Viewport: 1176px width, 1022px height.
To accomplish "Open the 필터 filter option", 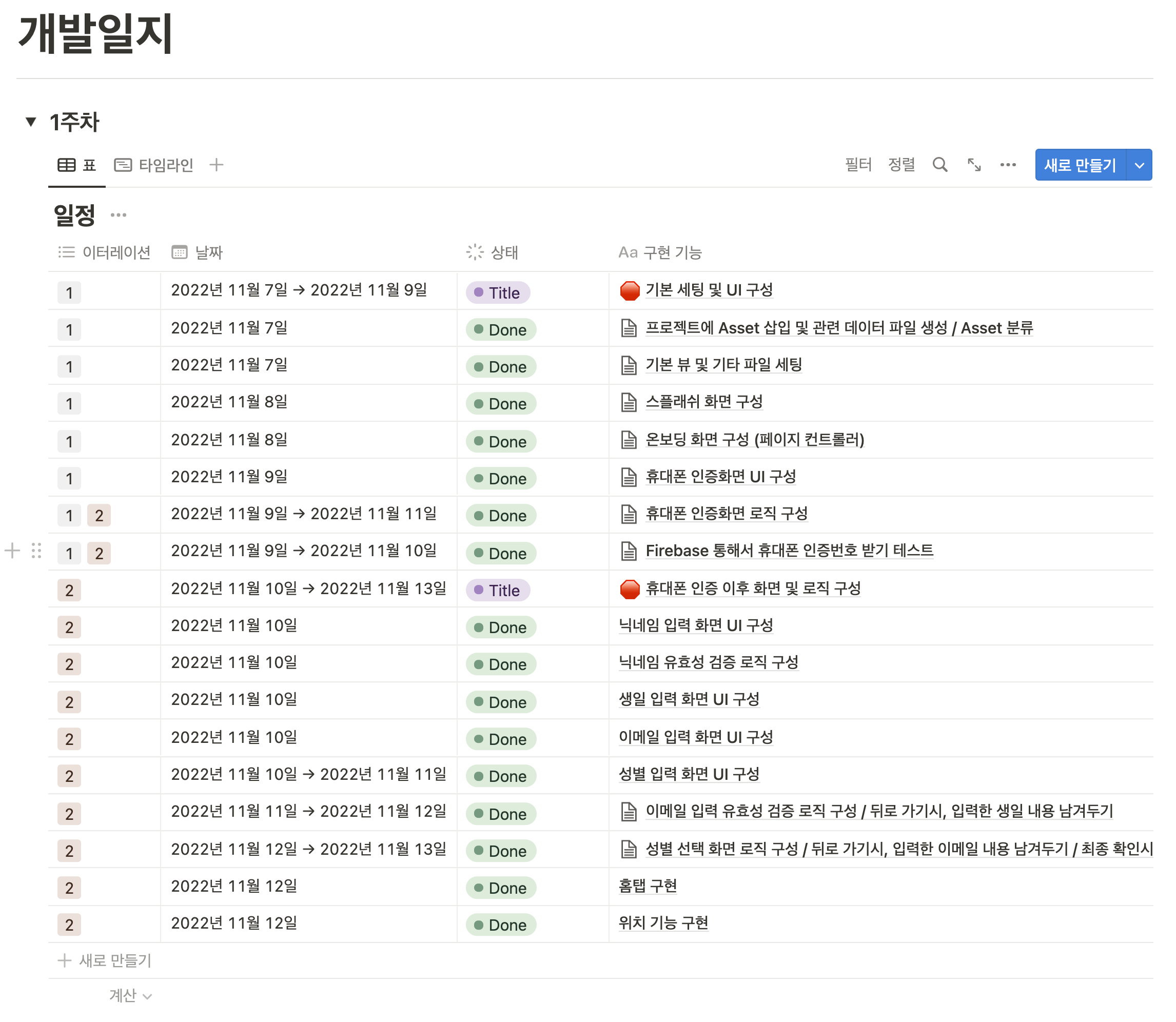I will click(858, 165).
